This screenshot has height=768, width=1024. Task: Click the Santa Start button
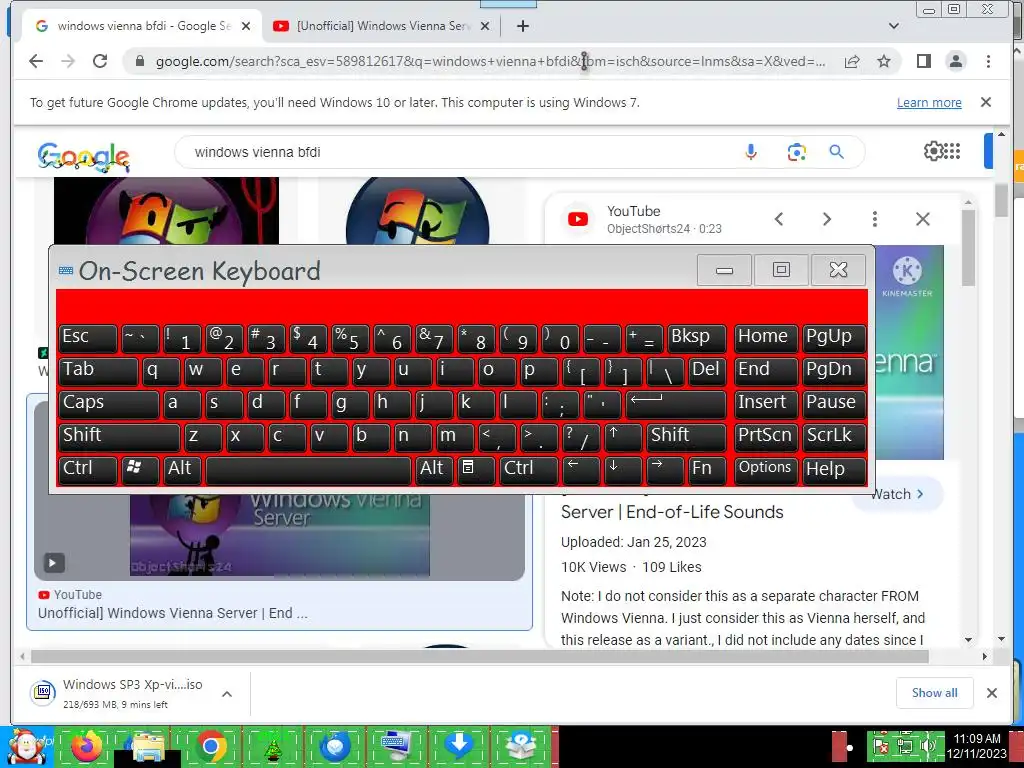(x=26, y=746)
